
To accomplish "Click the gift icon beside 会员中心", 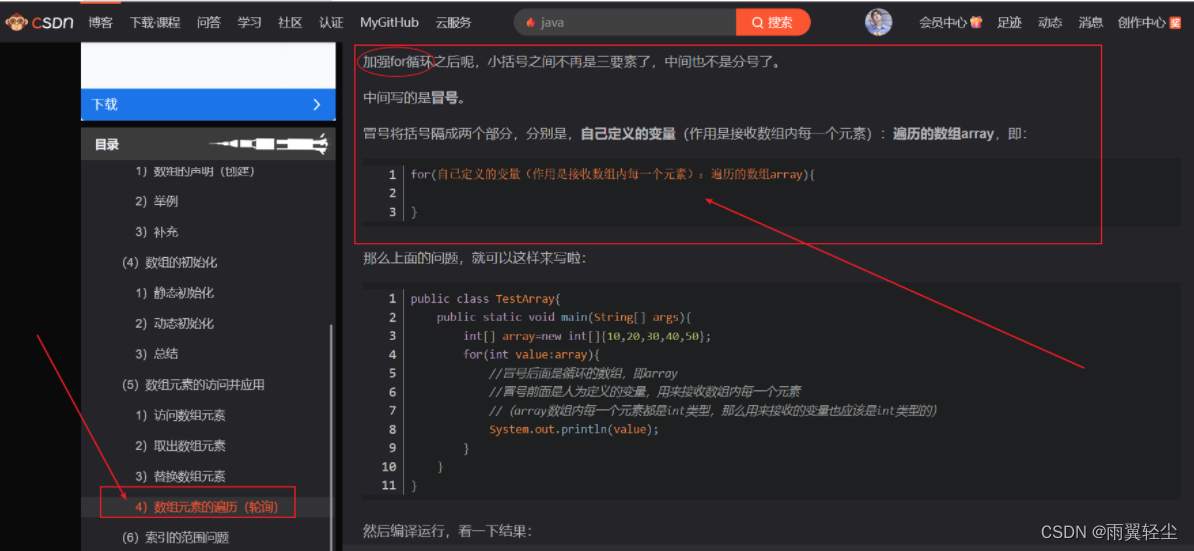I will (x=976, y=21).
